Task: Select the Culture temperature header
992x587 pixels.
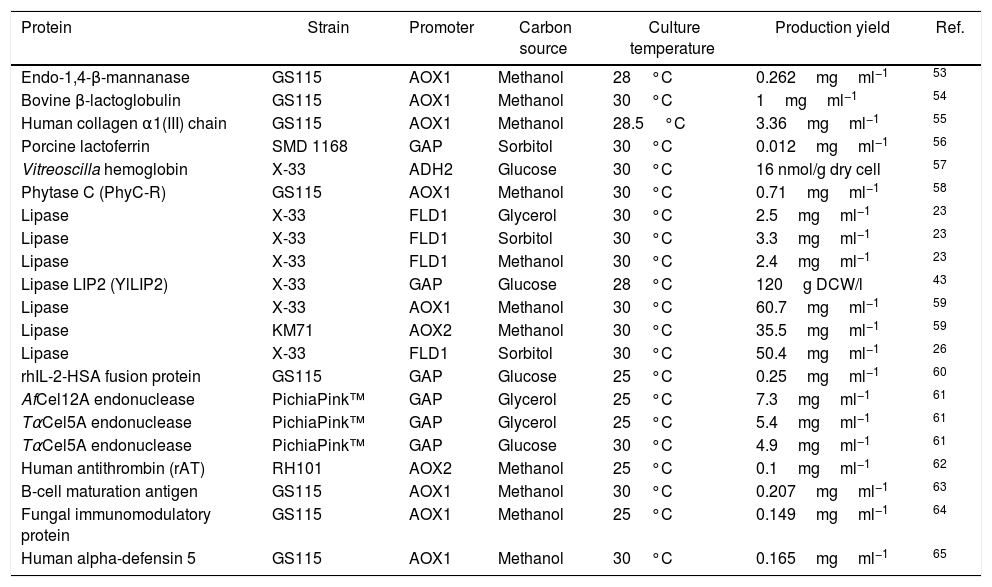Action: [672, 38]
